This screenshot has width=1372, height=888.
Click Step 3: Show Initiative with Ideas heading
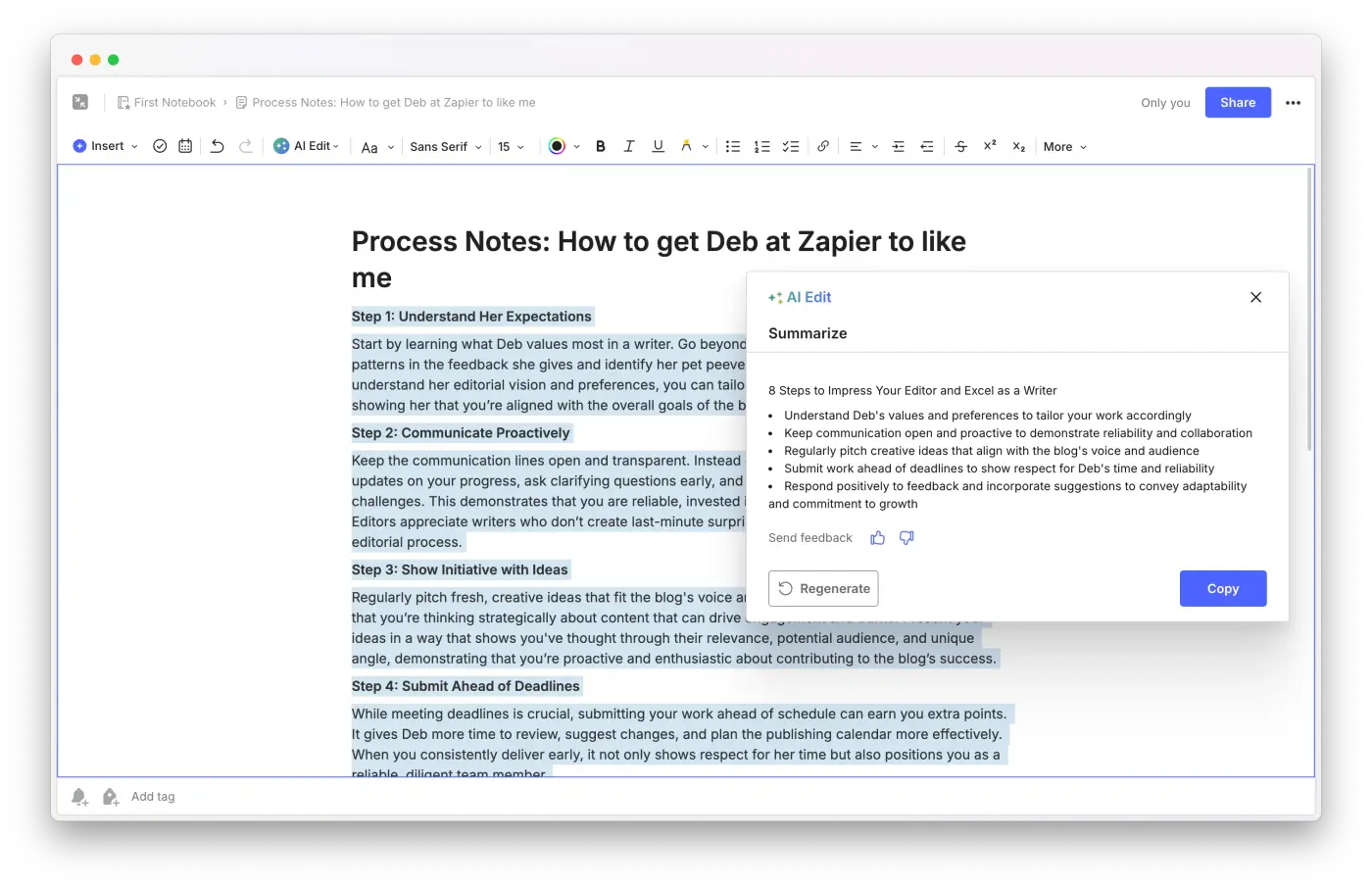[x=460, y=569]
